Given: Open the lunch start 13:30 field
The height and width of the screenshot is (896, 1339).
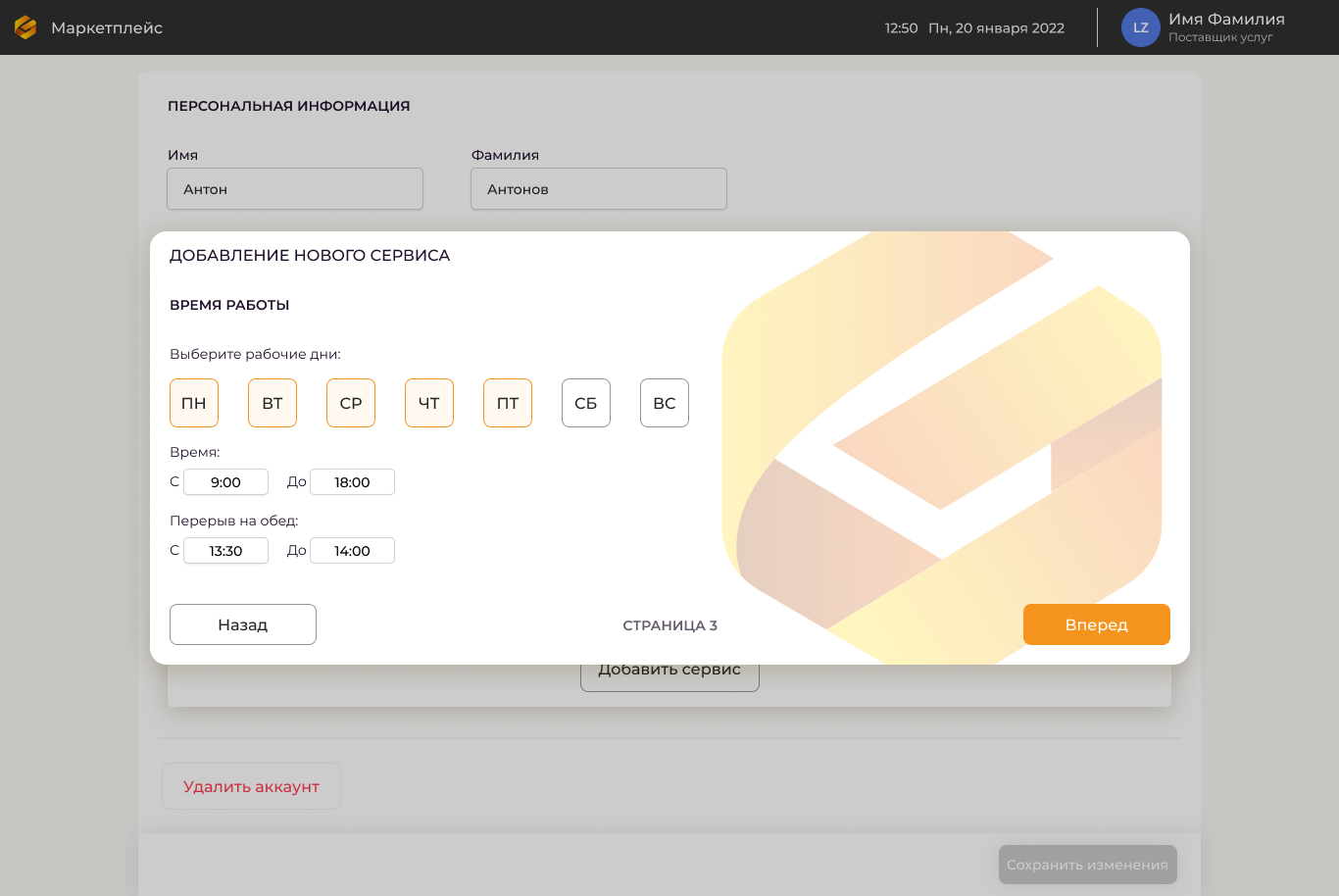Looking at the screenshot, I should (x=225, y=551).
